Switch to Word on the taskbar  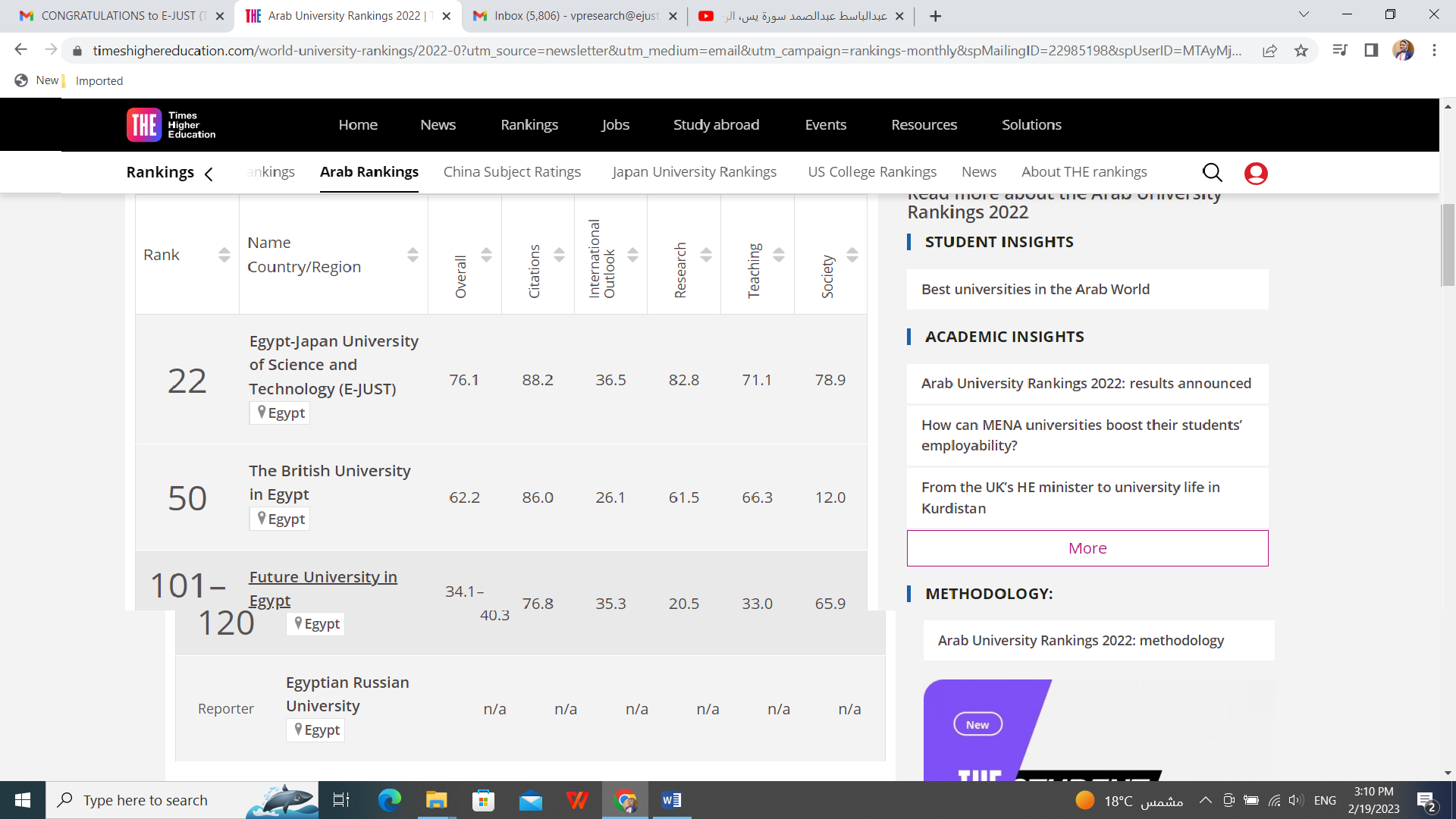point(672,800)
